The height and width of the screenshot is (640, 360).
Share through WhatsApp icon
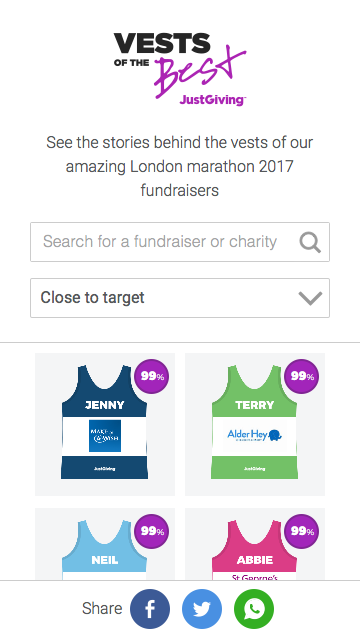point(254,609)
